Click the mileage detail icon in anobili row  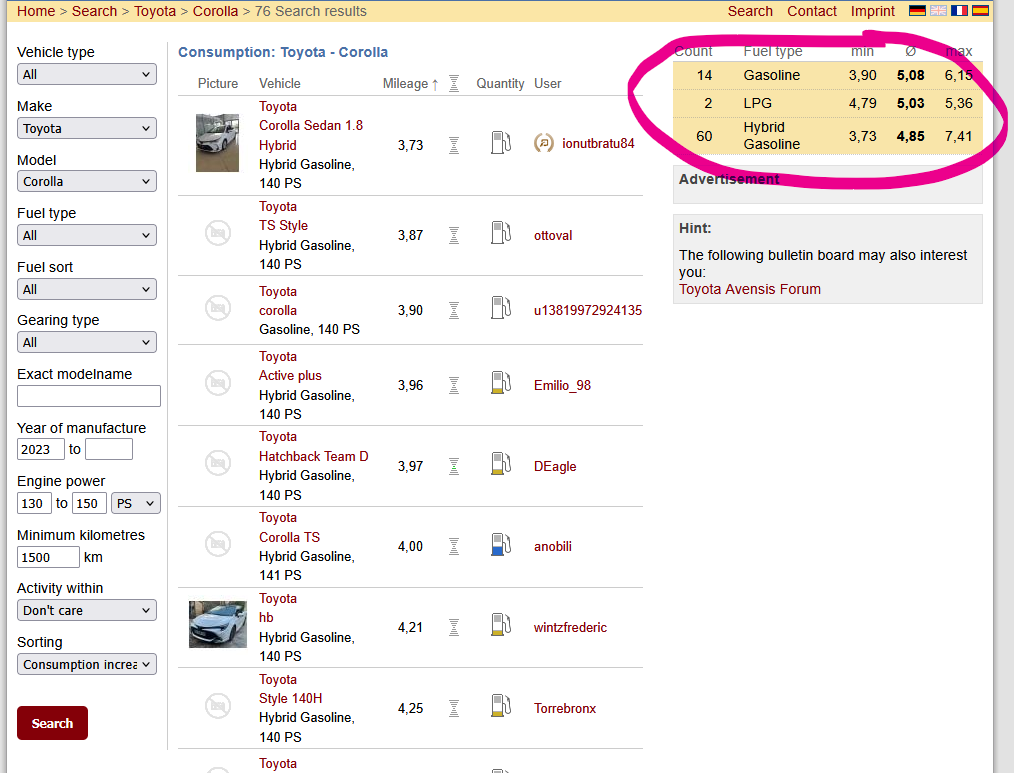point(454,547)
